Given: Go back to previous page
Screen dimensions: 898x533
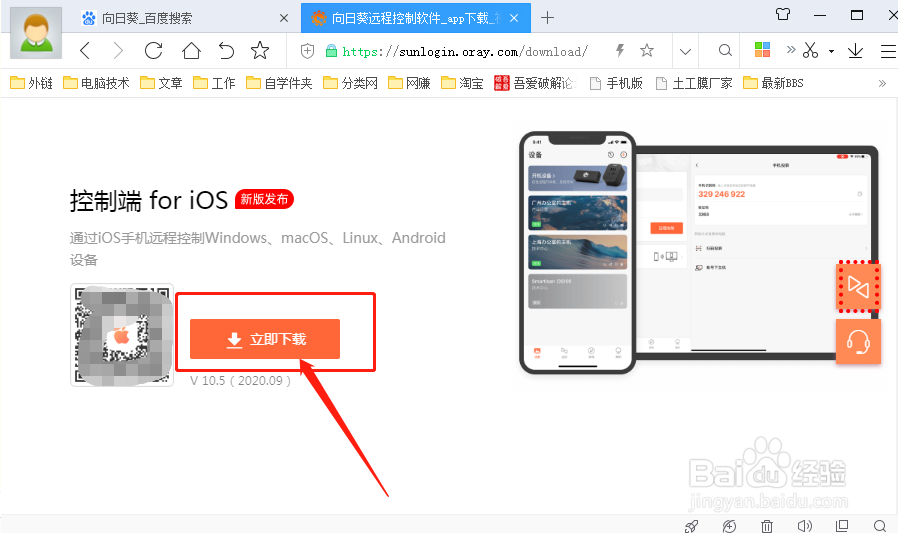Looking at the screenshot, I should click(x=85, y=51).
